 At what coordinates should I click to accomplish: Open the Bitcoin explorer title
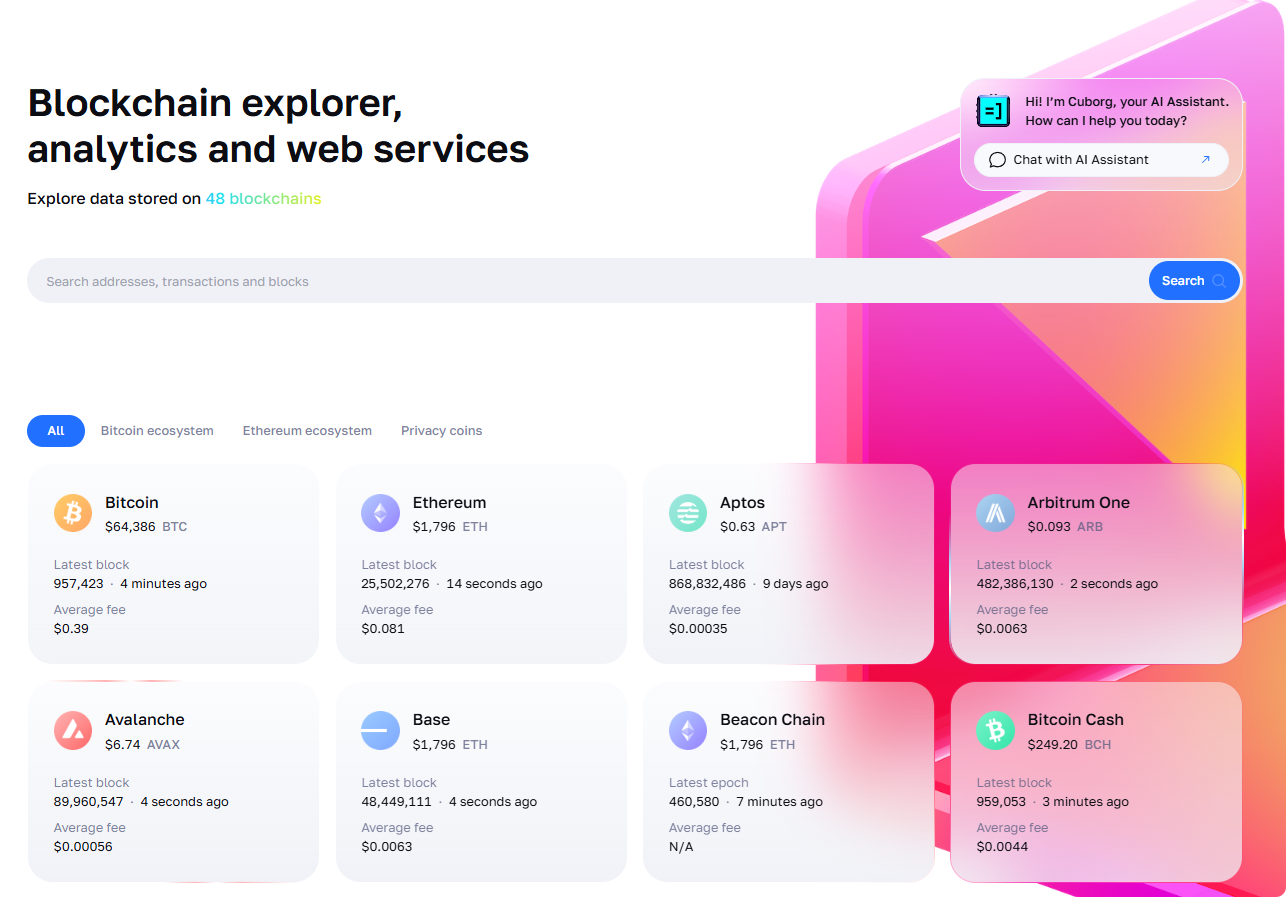(132, 503)
